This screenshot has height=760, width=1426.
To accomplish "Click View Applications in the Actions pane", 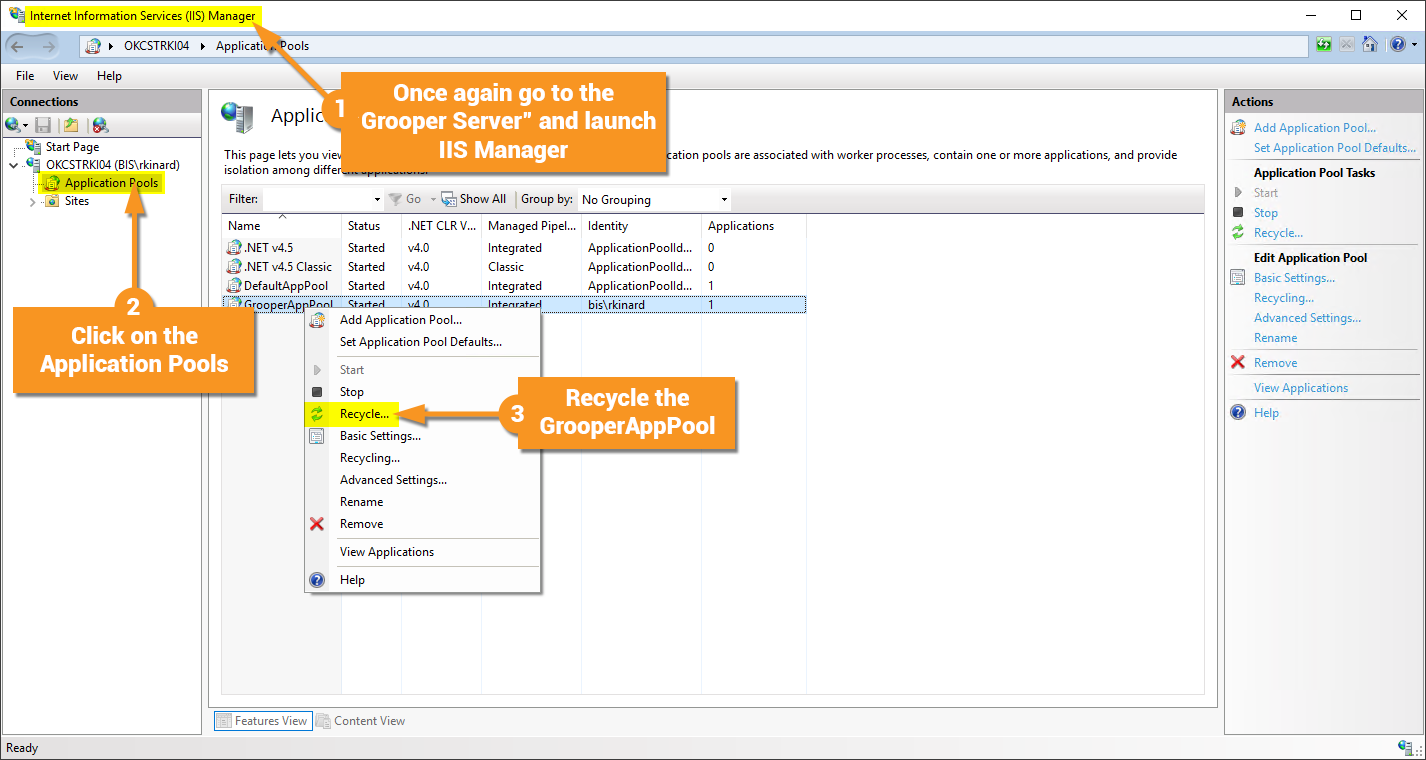I will click(x=1301, y=388).
